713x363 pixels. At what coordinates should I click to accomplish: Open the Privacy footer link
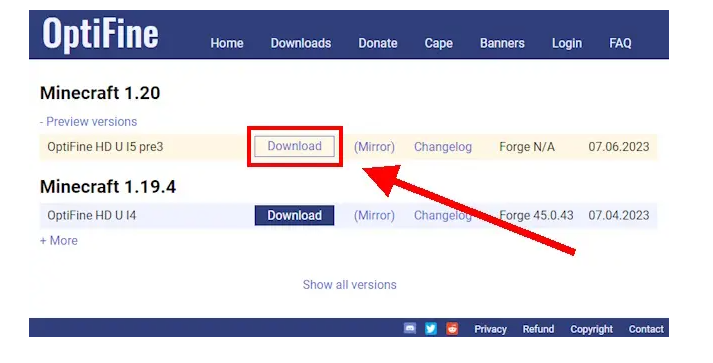[x=490, y=329]
